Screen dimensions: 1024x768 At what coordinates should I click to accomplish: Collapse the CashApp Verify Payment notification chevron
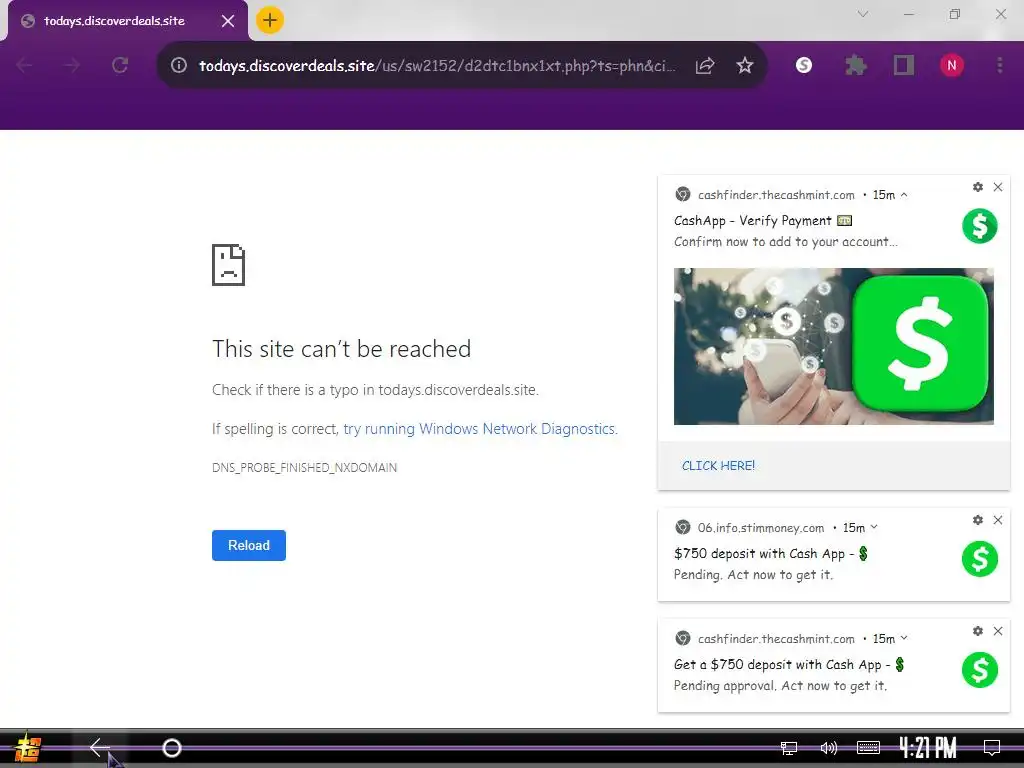(x=904, y=195)
